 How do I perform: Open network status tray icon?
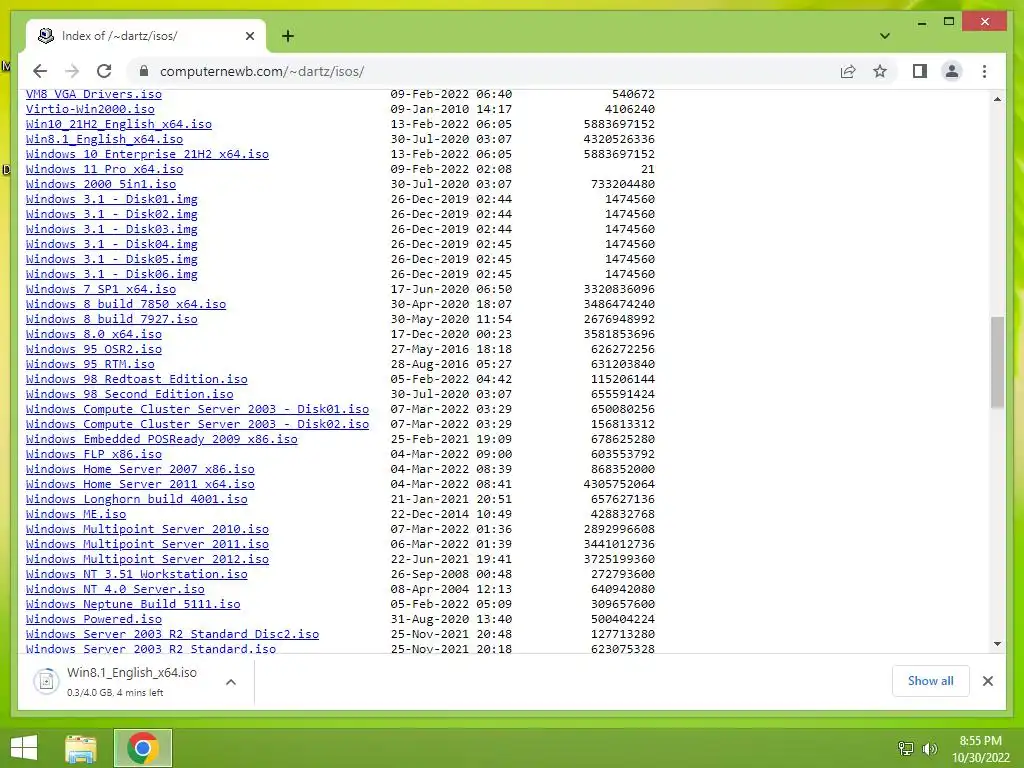tap(906, 748)
